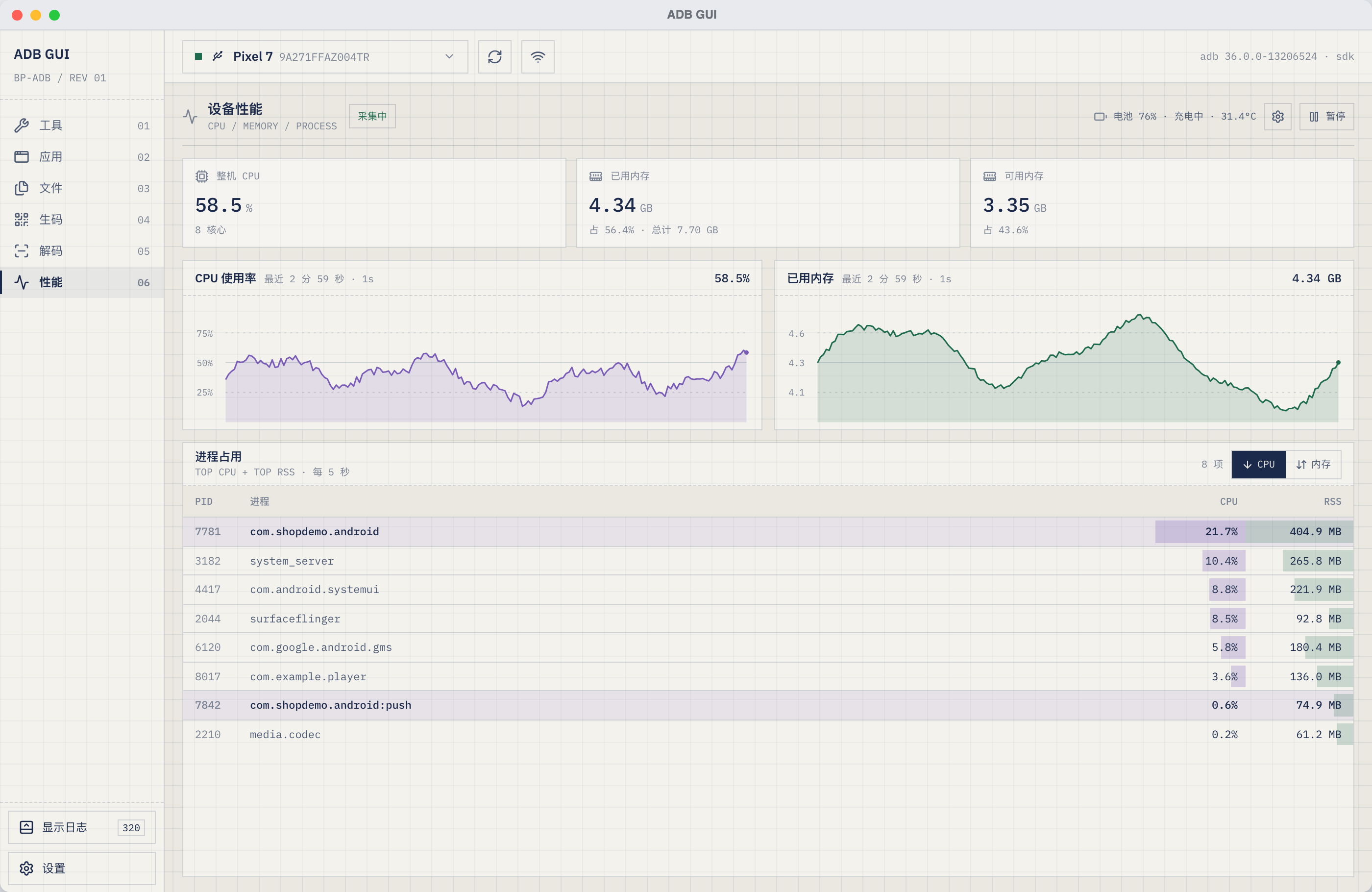1372x892 pixels.
Task: Sort process table by 内存
Action: (x=1313, y=464)
